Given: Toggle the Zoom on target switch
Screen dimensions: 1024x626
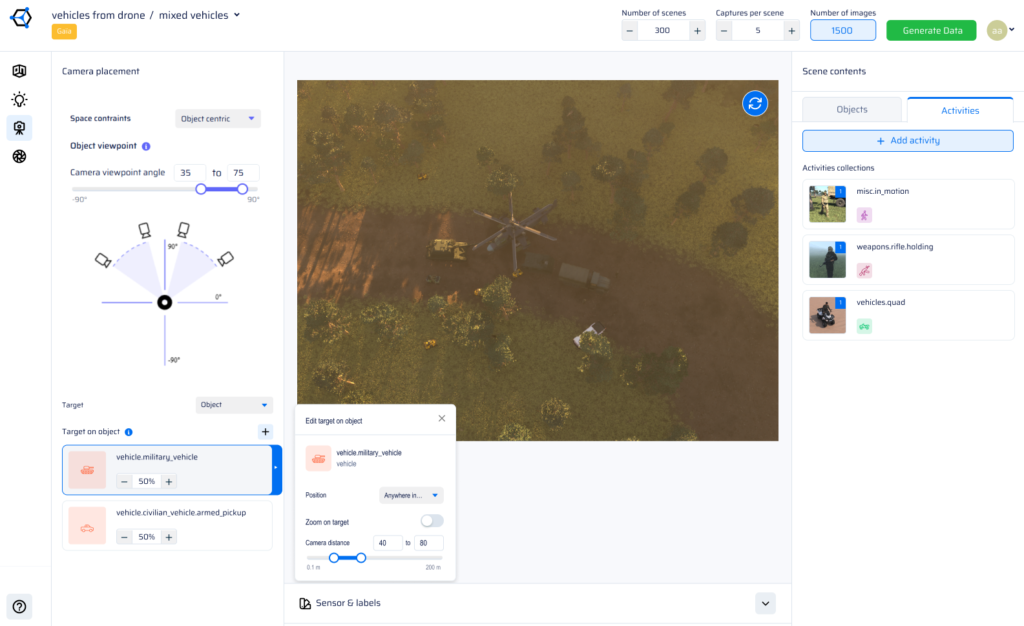Looking at the screenshot, I should [432, 521].
